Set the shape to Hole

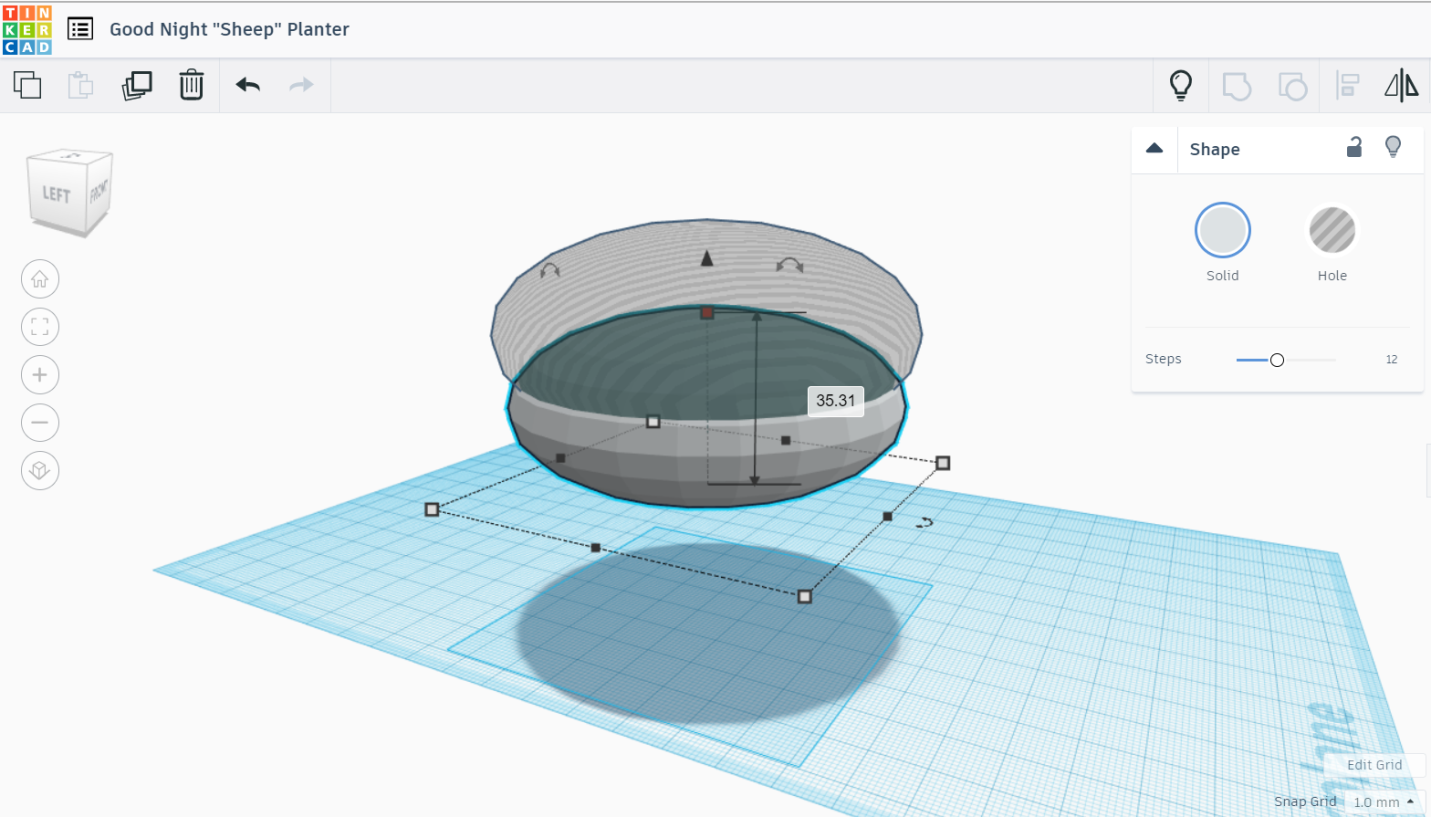pos(1332,231)
